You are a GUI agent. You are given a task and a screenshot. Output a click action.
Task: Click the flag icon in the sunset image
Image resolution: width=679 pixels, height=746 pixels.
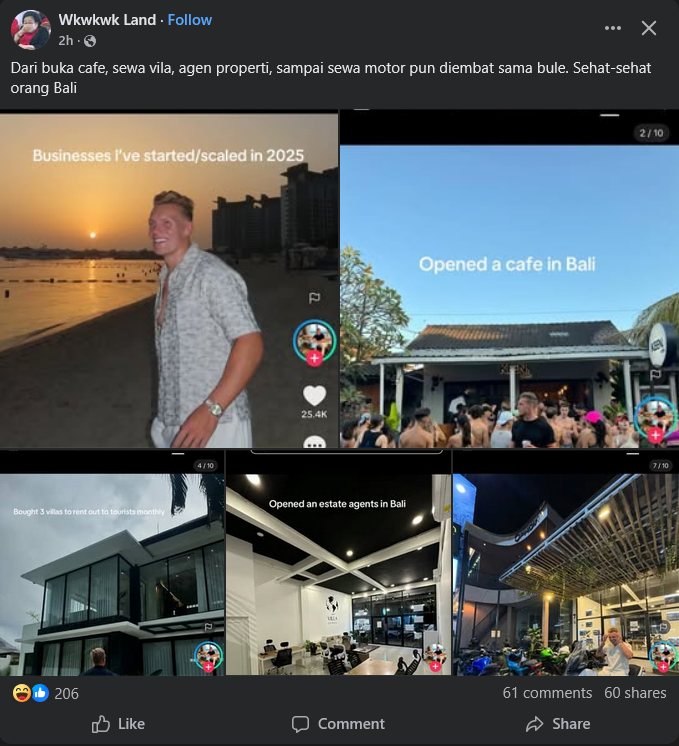coord(315,298)
